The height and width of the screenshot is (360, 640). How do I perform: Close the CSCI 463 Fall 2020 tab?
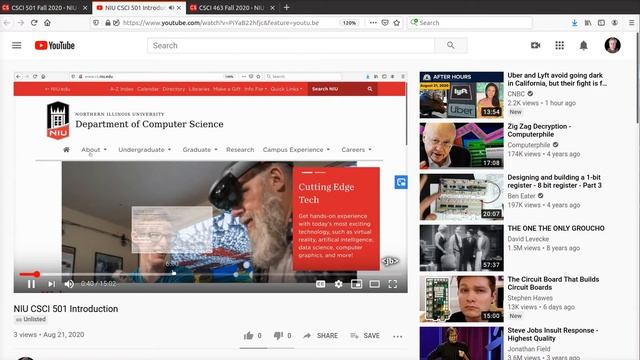point(272,8)
